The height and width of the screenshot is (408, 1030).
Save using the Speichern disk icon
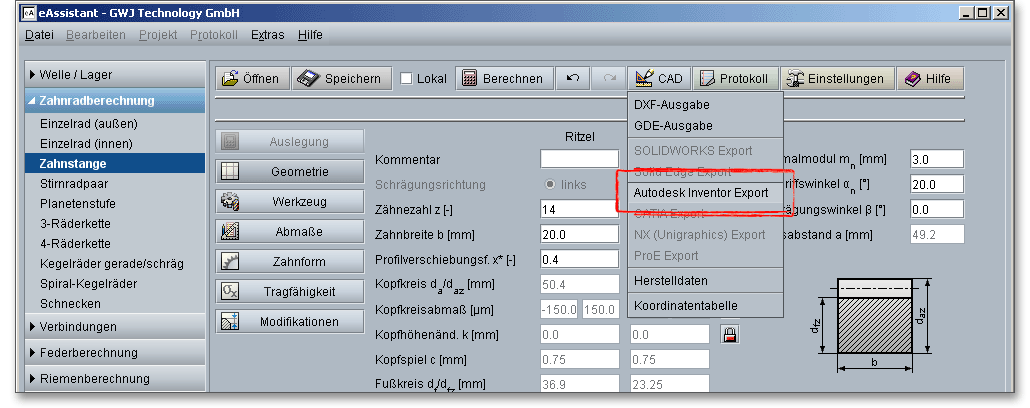click(x=341, y=79)
